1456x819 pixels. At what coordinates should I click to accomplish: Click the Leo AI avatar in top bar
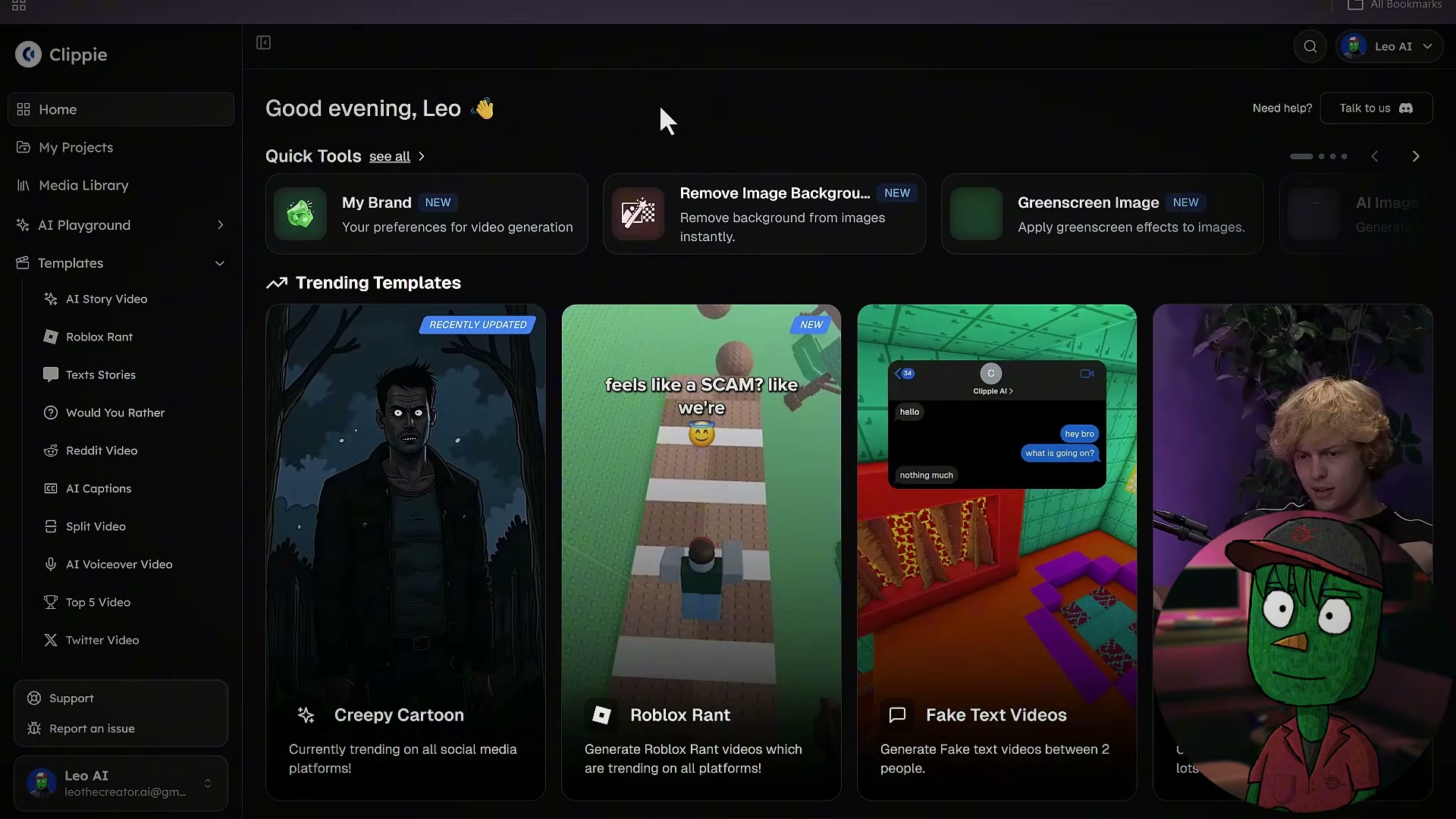click(1354, 47)
